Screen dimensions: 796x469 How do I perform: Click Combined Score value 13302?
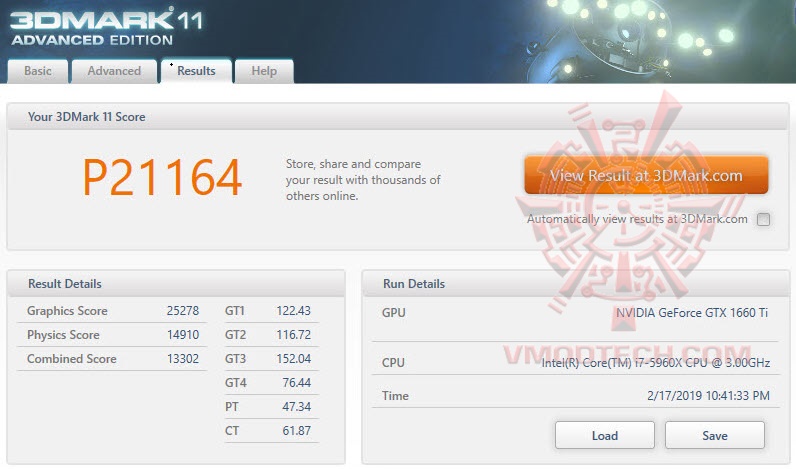[183, 358]
